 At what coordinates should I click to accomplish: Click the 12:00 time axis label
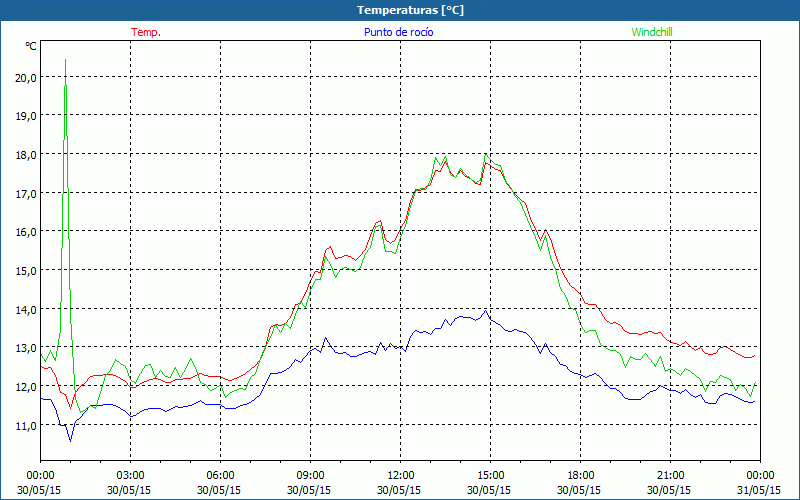401,476
